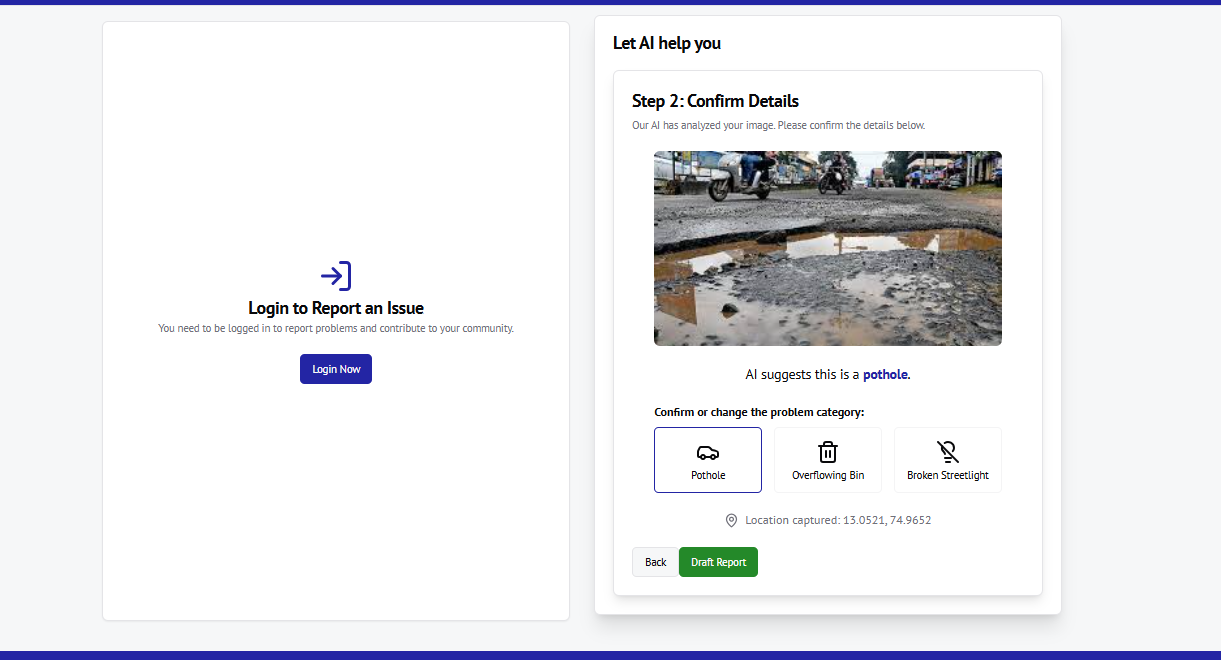
Task: Click the broken streetlight bulb icon
Action: [948, 451]
